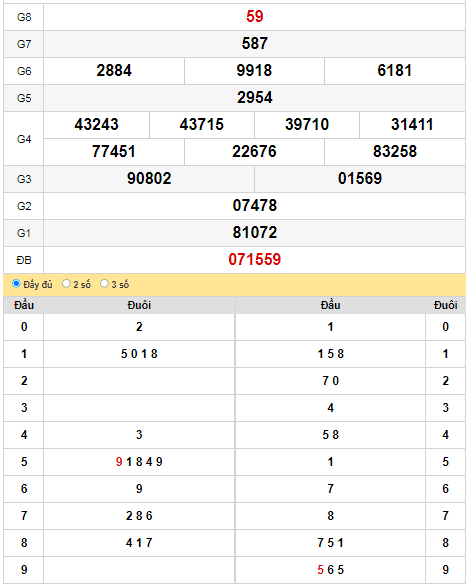Click the special prize number 071559
Image resolution: width=470 pixels, height=586 pixels.
click(x=254, y=259)
